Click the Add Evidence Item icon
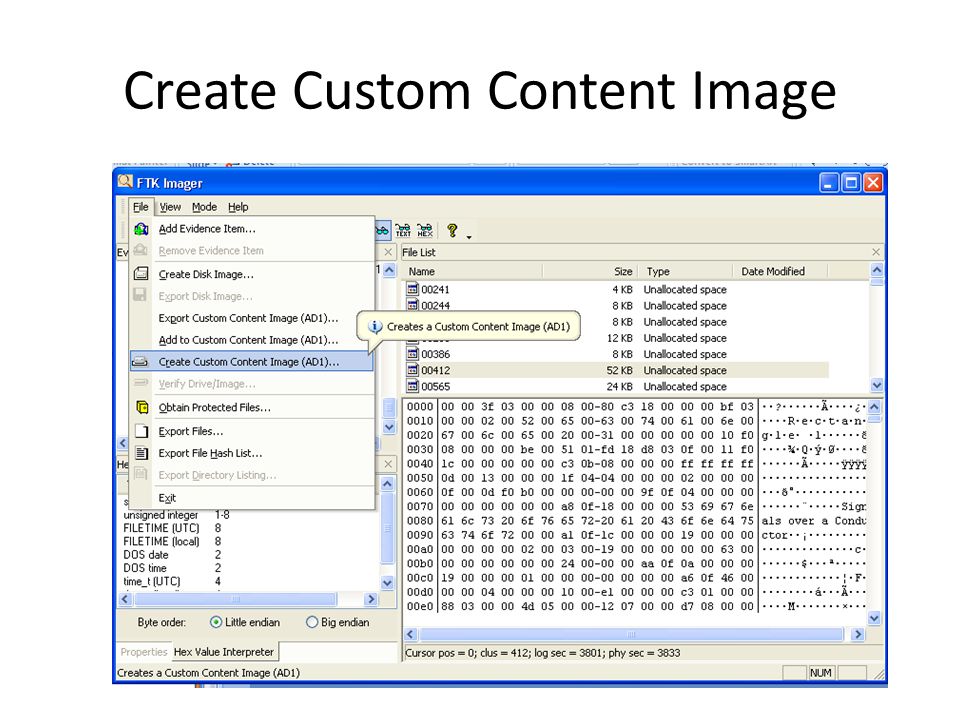This screenshot has height=720, width=960. [x=141, y=229]
